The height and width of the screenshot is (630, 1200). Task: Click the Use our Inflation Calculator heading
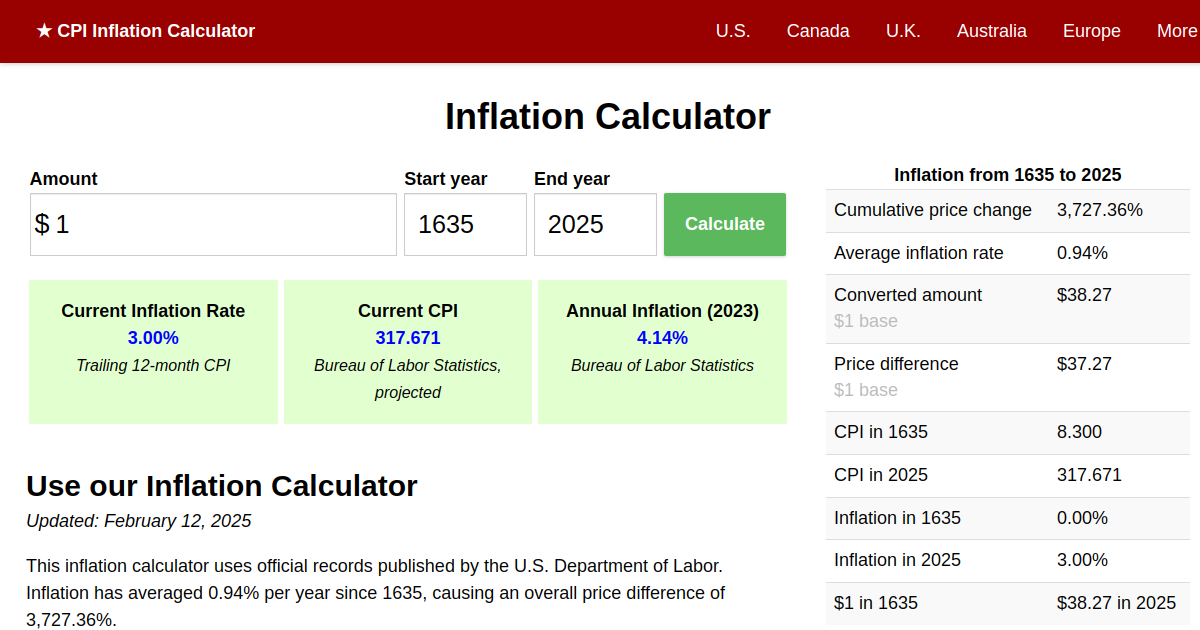221,486
